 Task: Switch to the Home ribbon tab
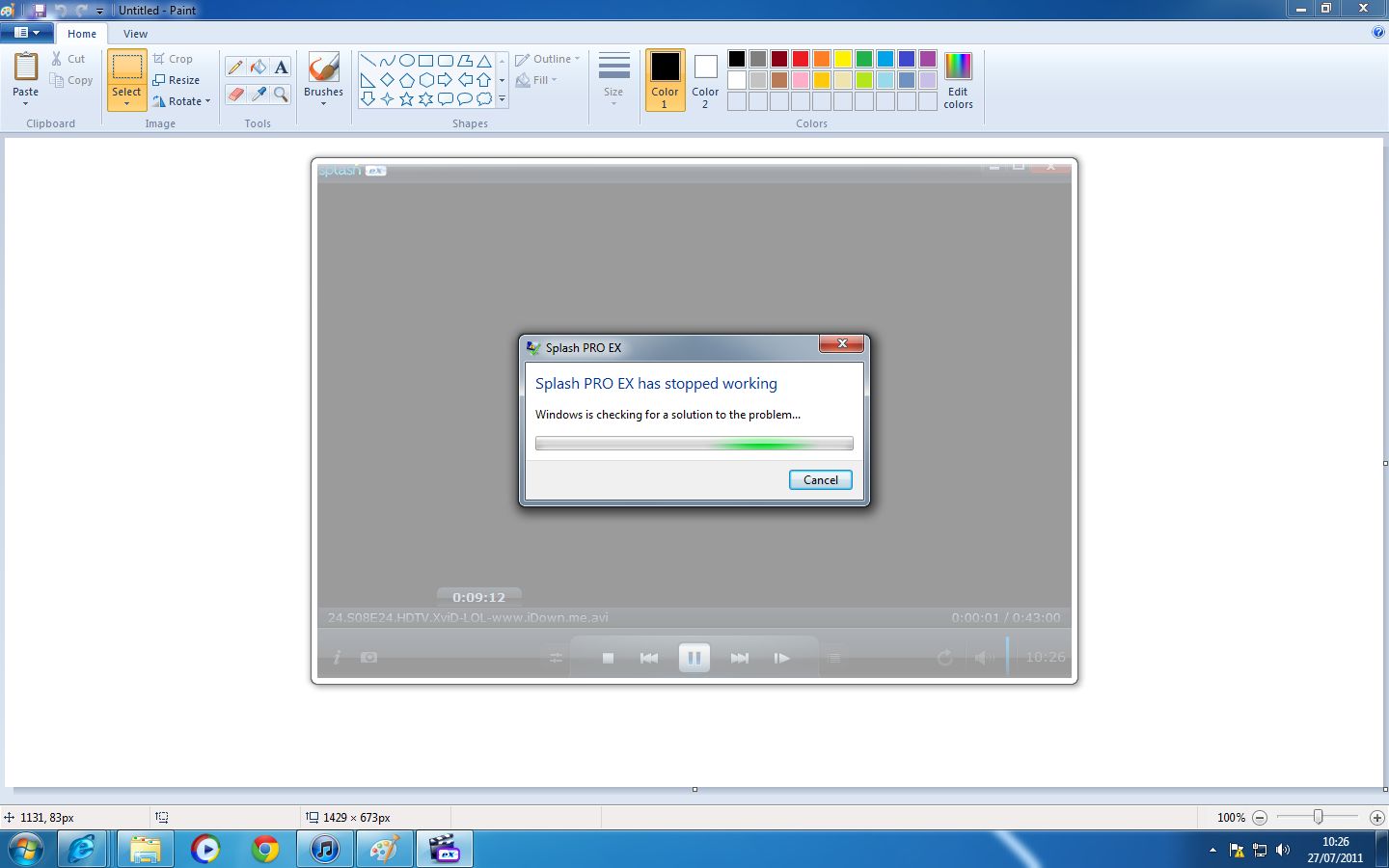[82, 34]
